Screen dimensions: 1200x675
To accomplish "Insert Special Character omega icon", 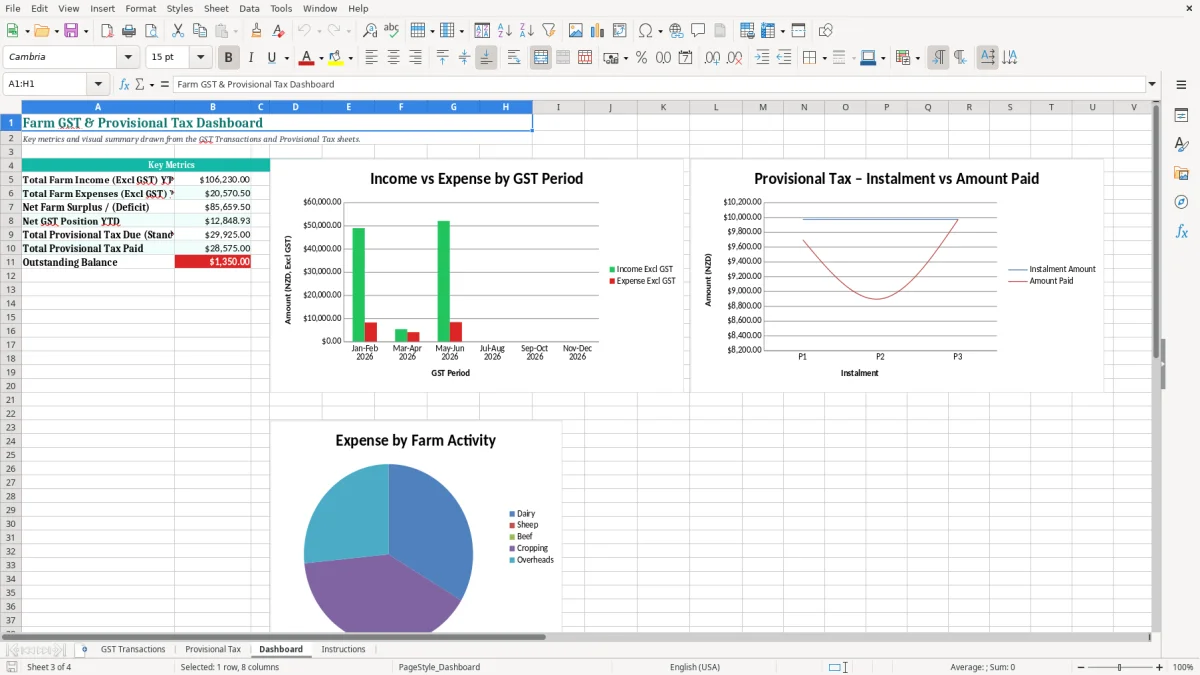I will click(x=645, y=31).
